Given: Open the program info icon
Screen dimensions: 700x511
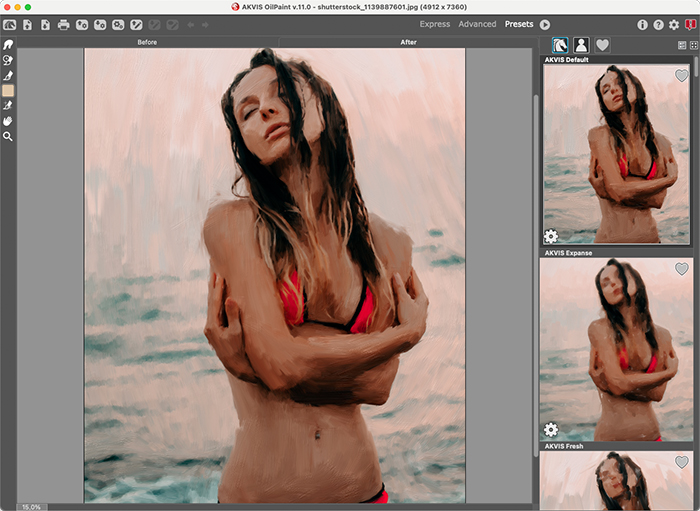Looking at the screenshot, I should [642, 25].
